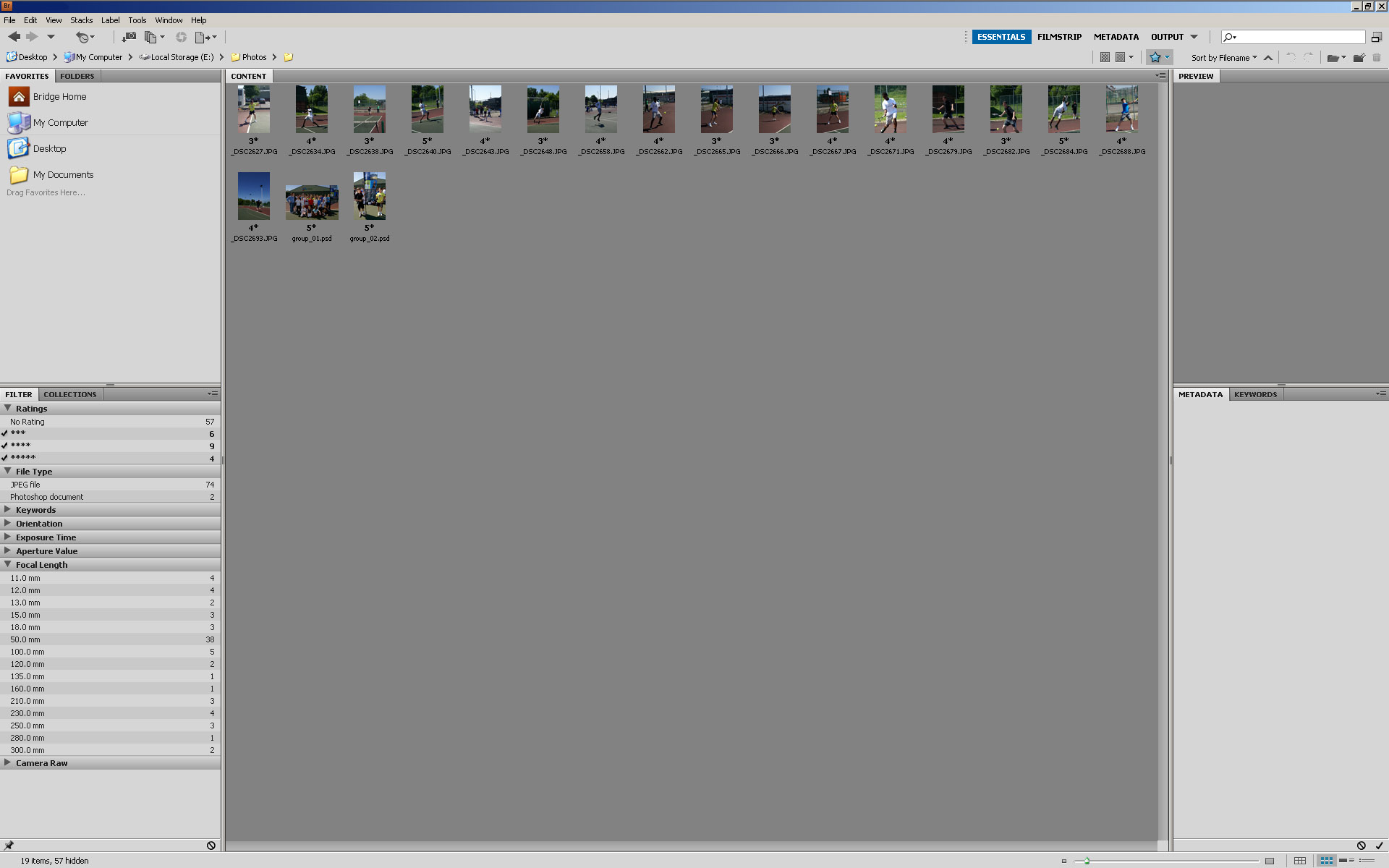Viewport: 1389px width, 868px height.
Task: Open the Stacks menu
Action: tap(81, 20)
